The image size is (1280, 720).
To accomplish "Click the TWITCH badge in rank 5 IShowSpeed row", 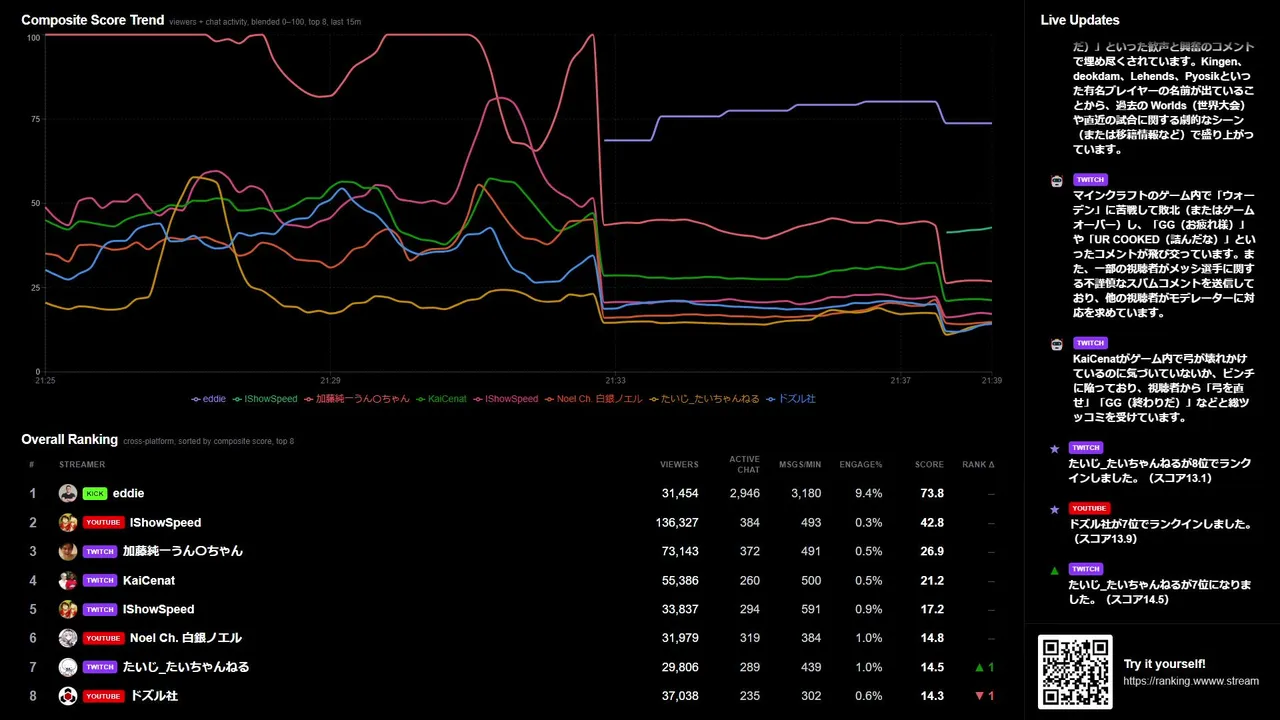I will [100, 610].
